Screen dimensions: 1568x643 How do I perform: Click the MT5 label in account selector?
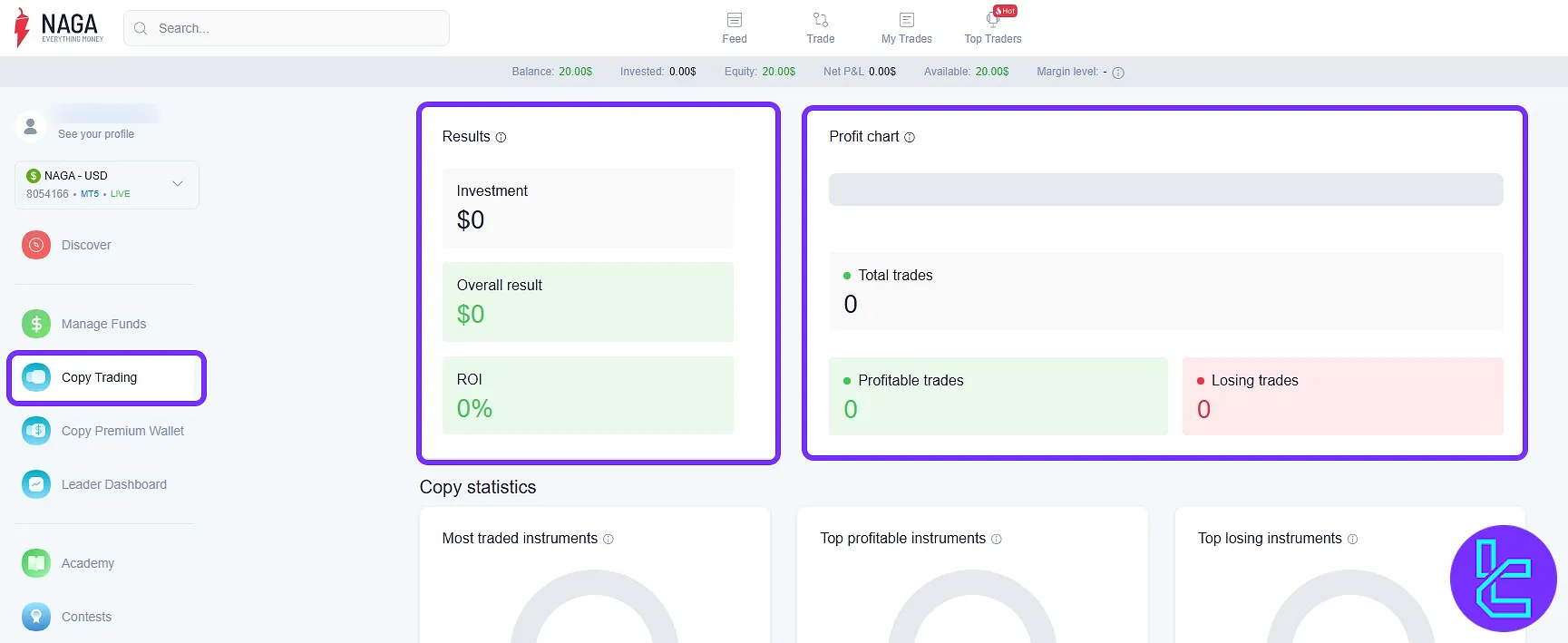point(90,194)
